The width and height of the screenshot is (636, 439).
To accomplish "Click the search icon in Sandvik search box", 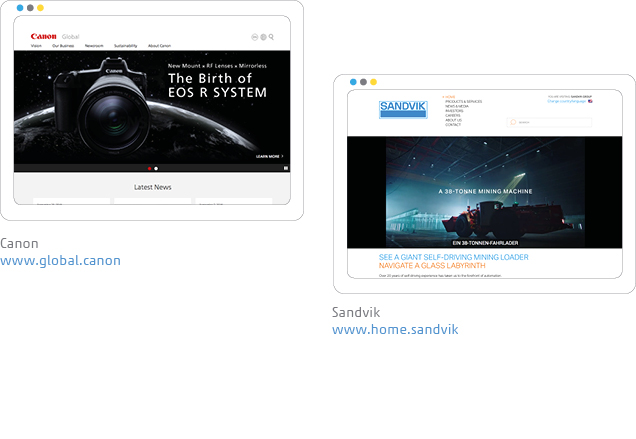I will 513,122.
